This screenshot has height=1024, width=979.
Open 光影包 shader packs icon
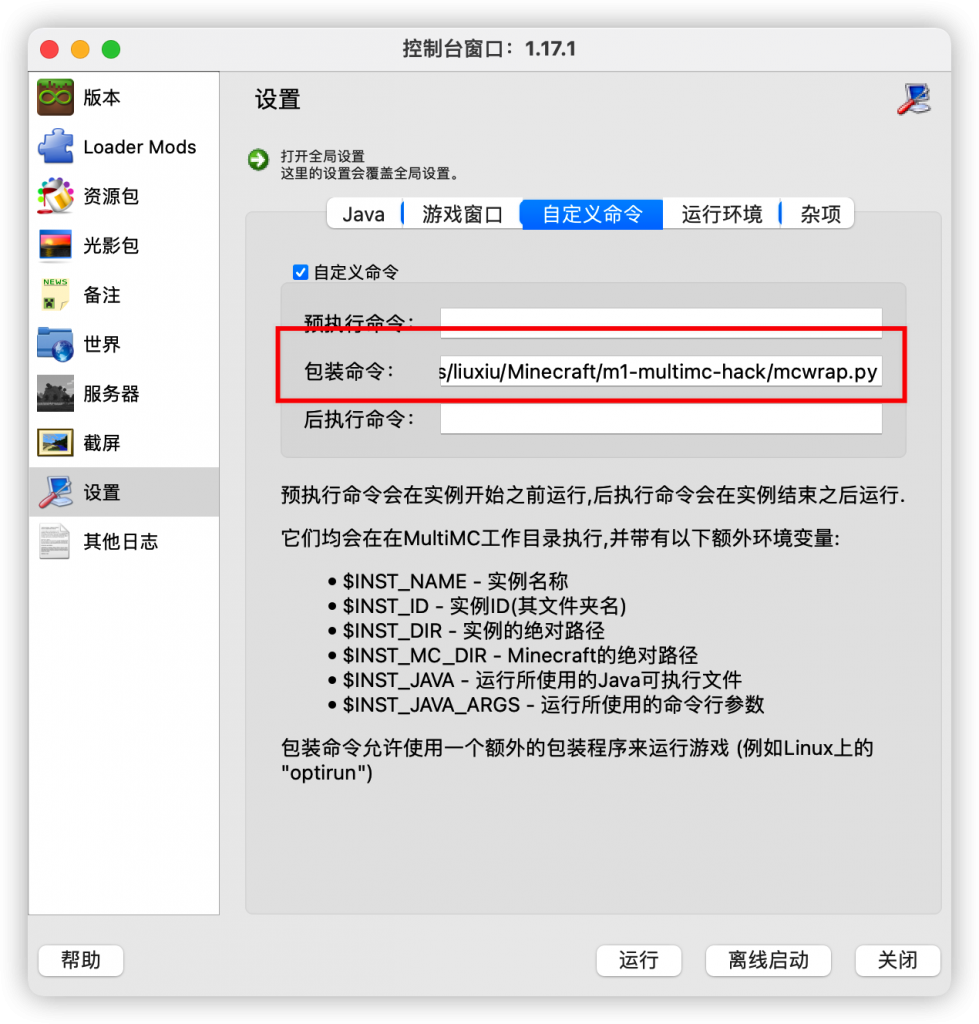coord(56,246)
